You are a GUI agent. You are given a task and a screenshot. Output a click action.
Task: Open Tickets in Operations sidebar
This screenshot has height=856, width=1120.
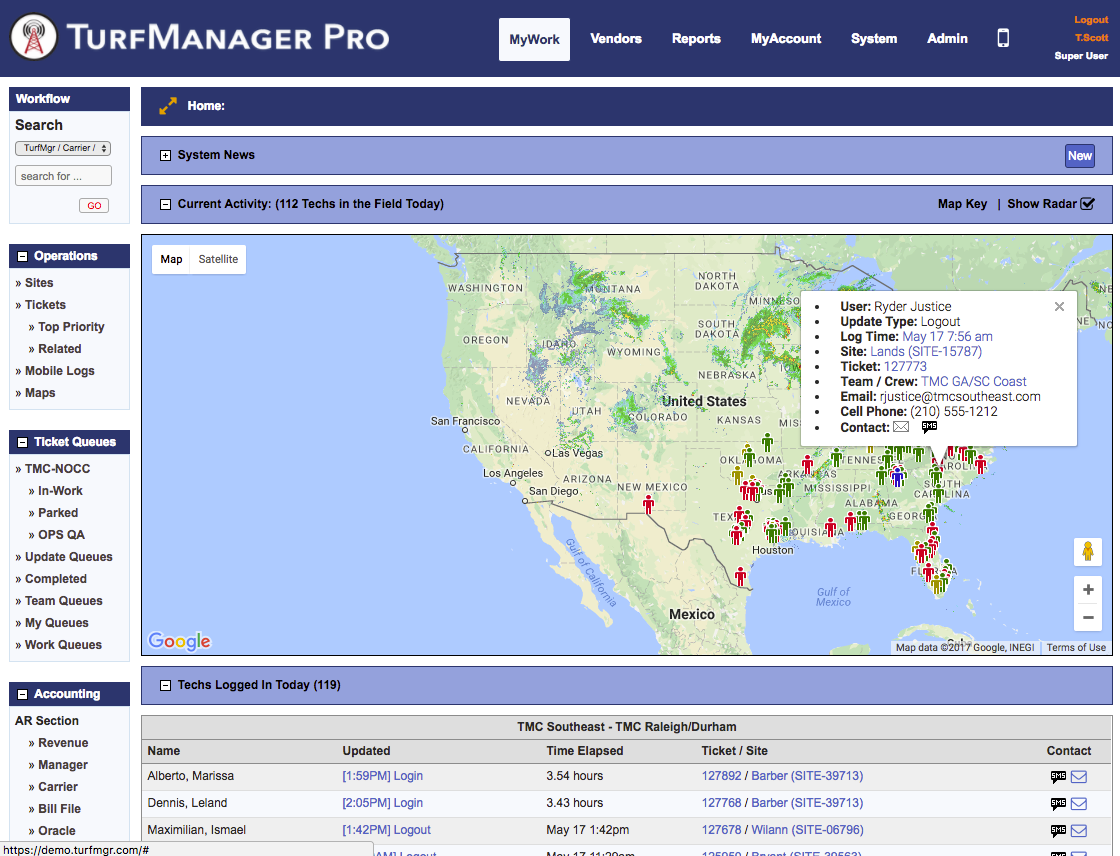pos(45,305)
